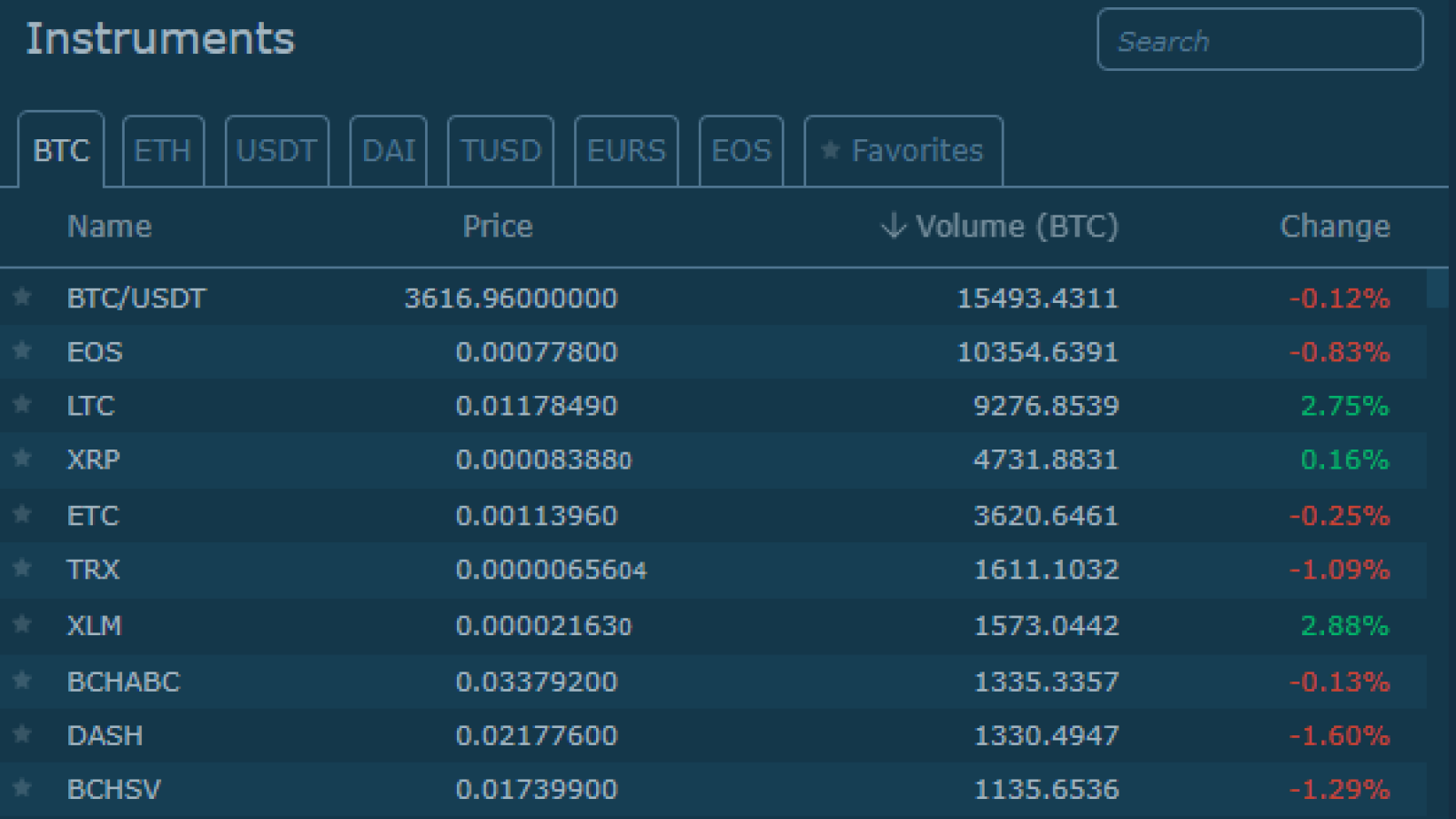This screenshot has width=1456, height=819.
Task: Focus the Search input field
Action: pos(1260,39)
